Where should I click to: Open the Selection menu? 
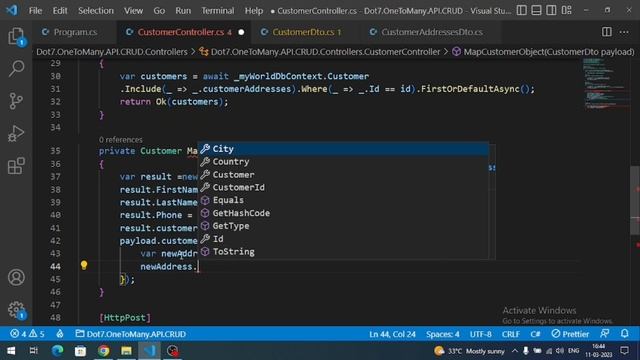96,11
